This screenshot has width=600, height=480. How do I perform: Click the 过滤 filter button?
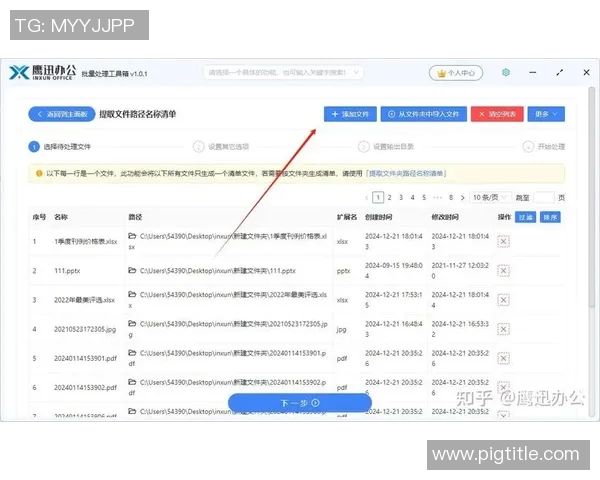click(x=525, y=217)
